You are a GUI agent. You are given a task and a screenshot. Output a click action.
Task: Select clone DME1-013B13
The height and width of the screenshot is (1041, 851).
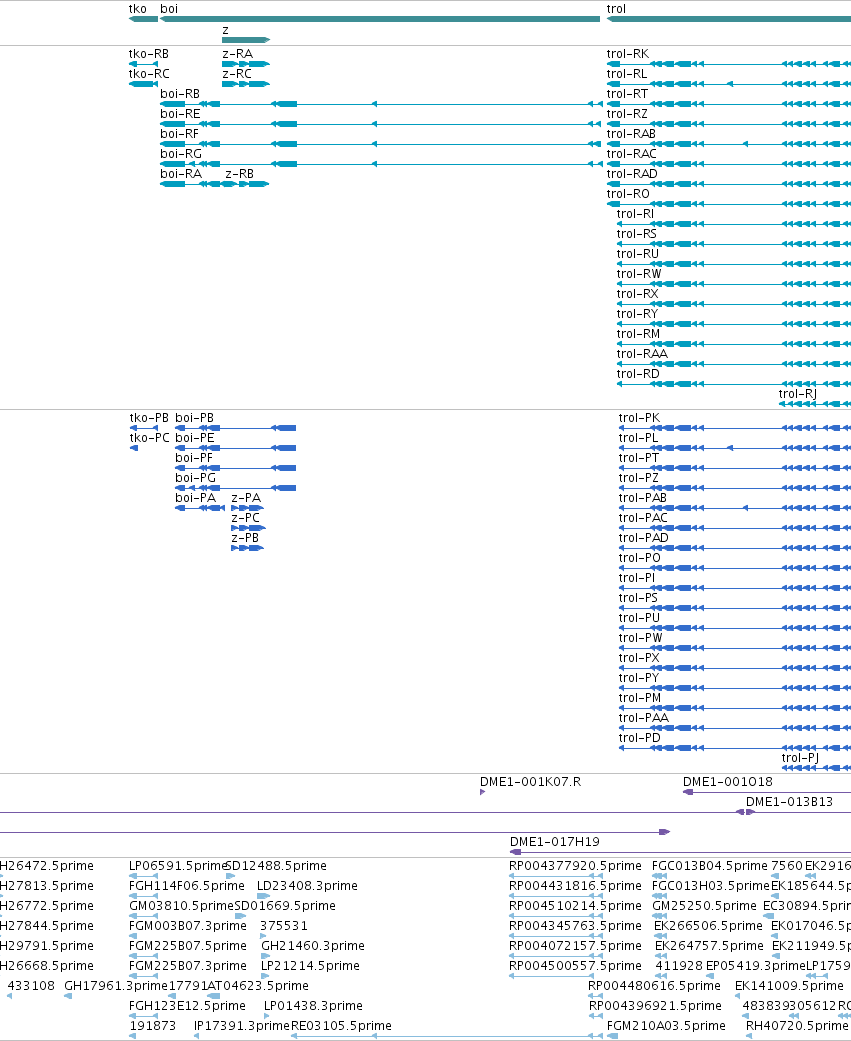pos(789,801)
